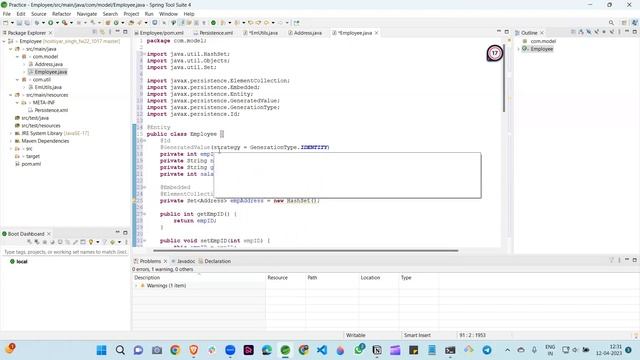Open the New file dropdown arrow
Image resolution: width=640 pixels, height=360 pixels.
coord(12,23)
